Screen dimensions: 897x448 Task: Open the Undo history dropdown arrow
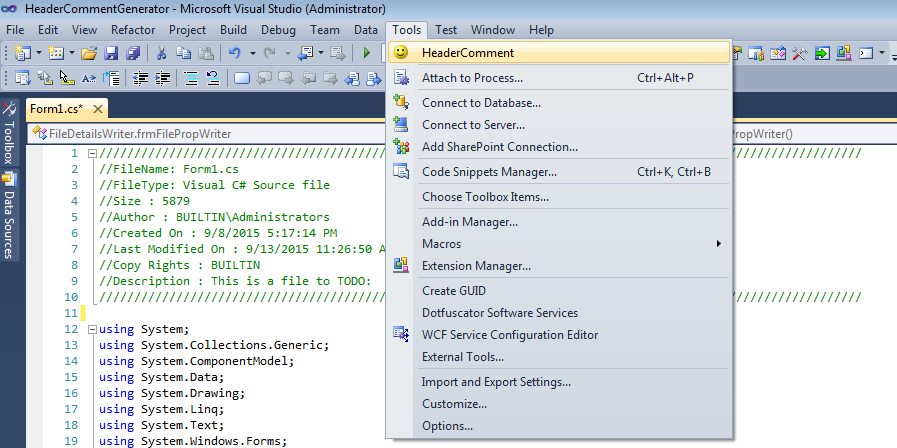click(252, 53)
